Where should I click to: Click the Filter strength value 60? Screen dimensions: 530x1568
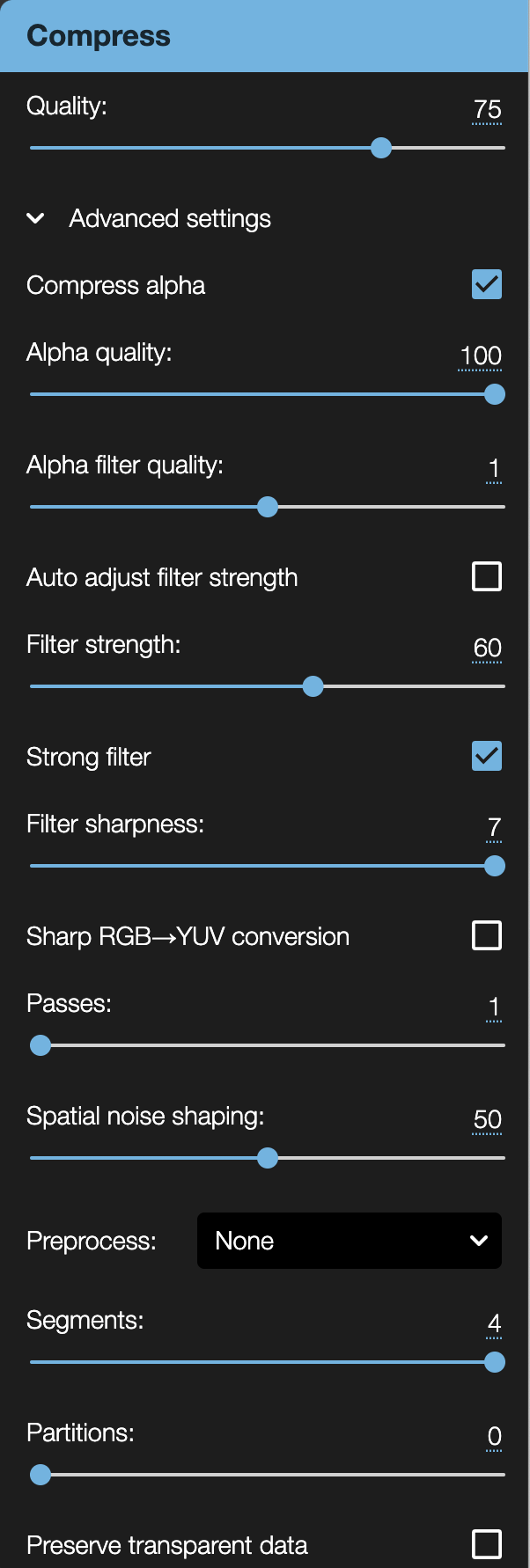pyautogui.click(x=487, y=648)
